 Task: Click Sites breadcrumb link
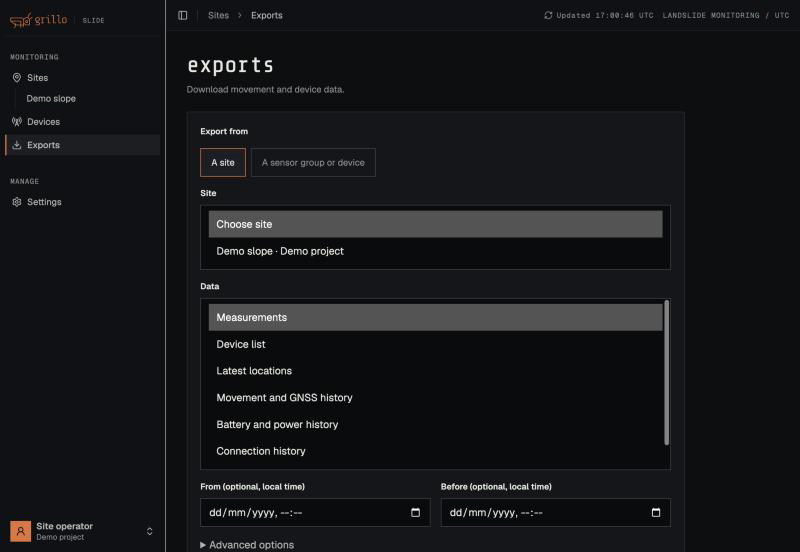[x=218, y=15]
